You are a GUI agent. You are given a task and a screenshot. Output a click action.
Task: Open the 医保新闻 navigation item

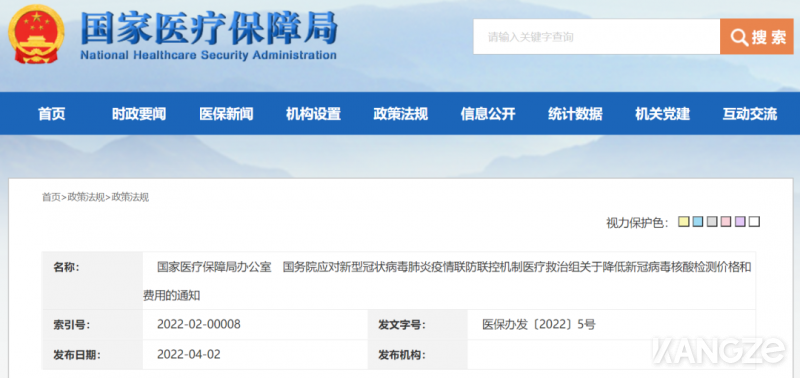coord(226,114)
